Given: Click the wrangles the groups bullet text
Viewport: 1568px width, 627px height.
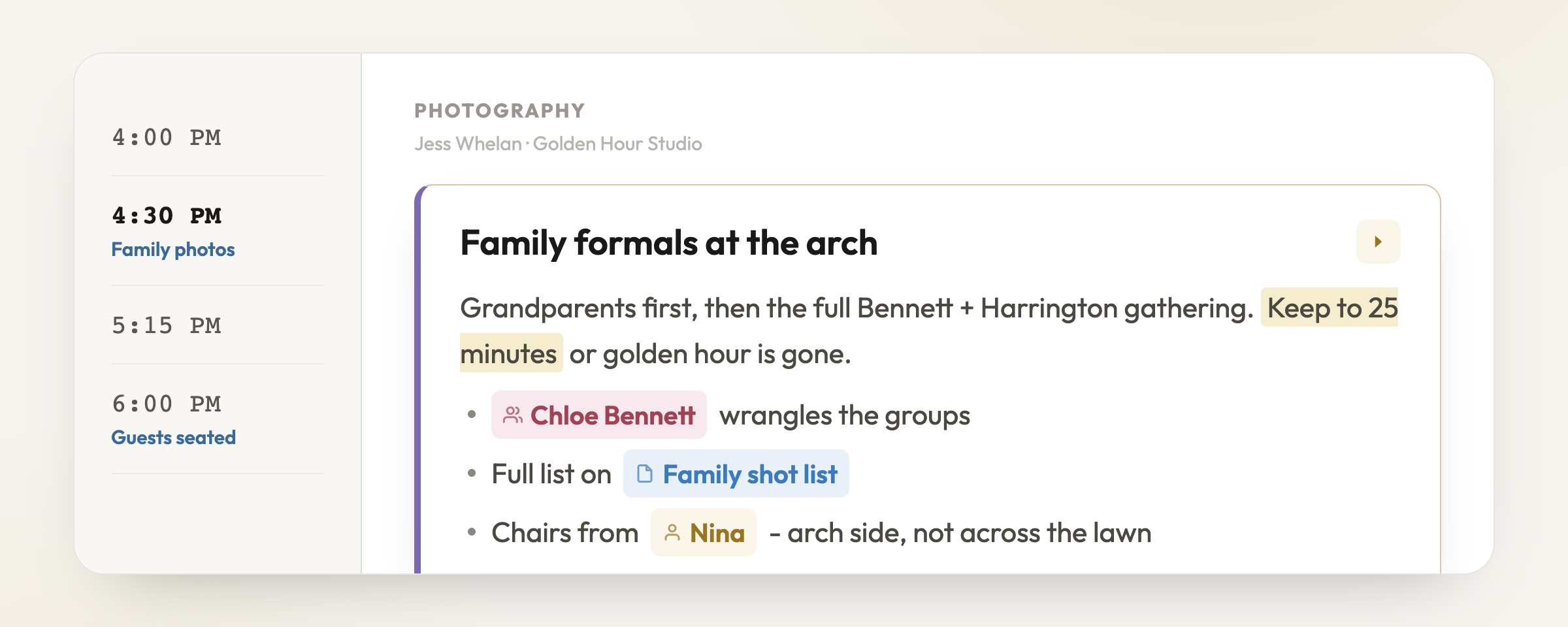Looking at the screenshot, I should (x=845, y=415).
